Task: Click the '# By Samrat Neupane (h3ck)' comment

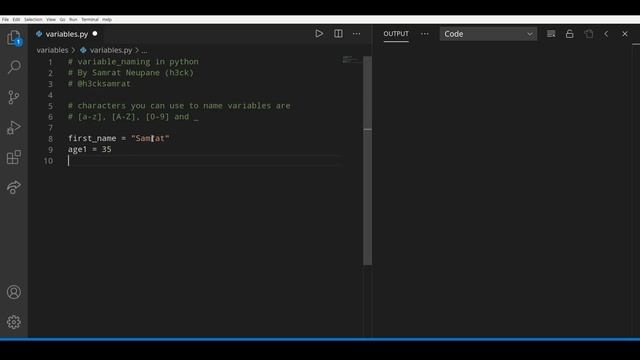Action: click(x=131, y=73)
